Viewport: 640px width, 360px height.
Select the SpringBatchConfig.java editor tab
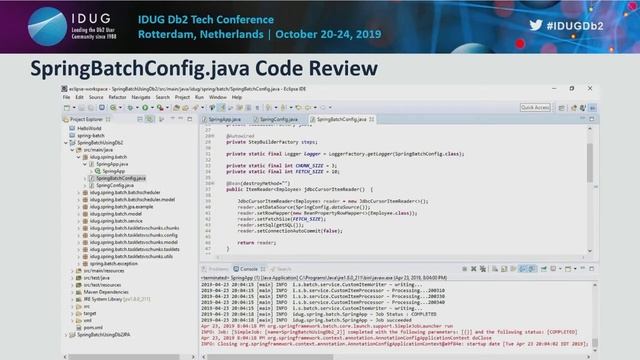point(342,119)
